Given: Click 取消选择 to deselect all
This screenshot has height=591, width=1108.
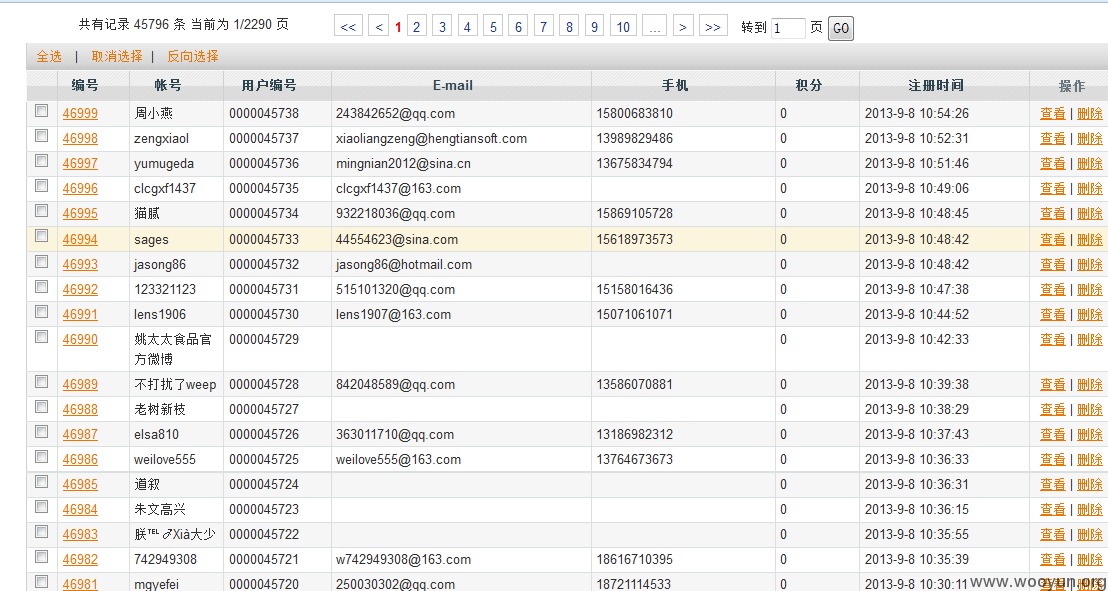Looking at the screenshot, I should pyautogui.click(x=117, y=57).
